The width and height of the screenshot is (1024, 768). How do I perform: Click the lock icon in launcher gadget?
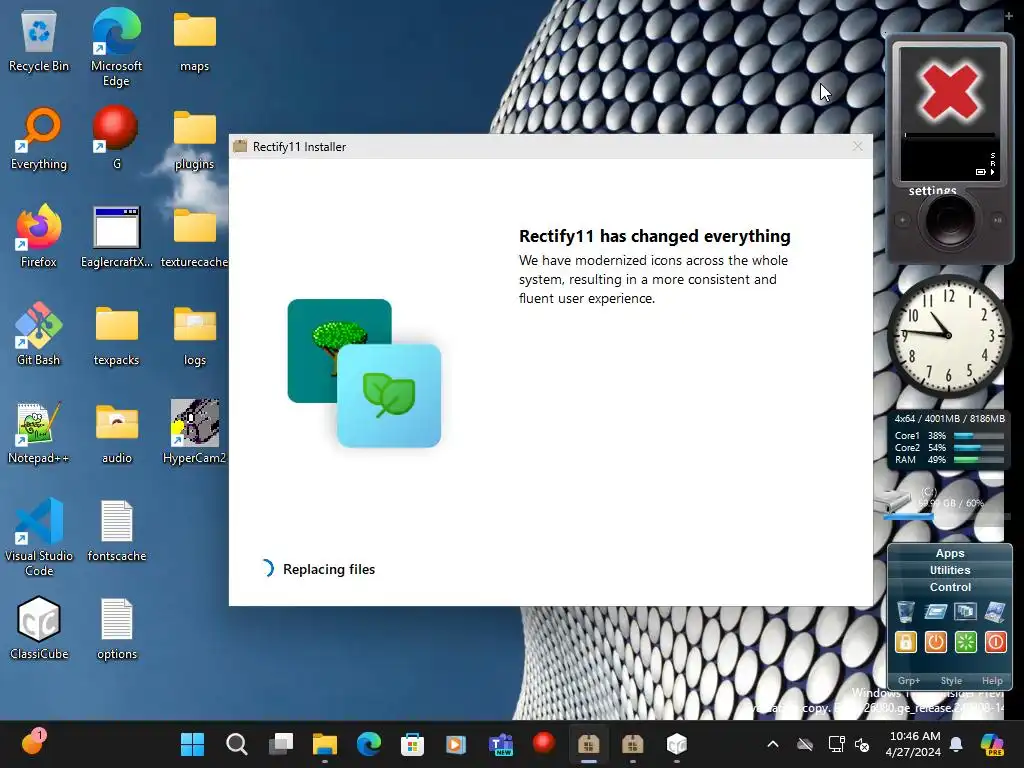pos(905,642)
